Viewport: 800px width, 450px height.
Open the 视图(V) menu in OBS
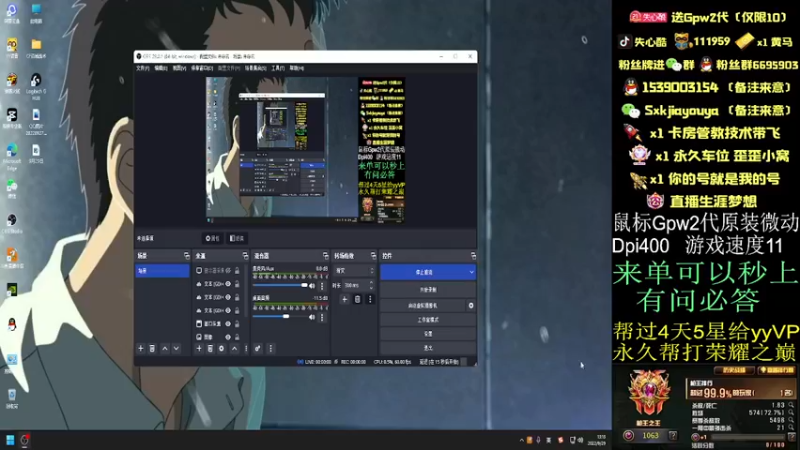pos(179,68)
